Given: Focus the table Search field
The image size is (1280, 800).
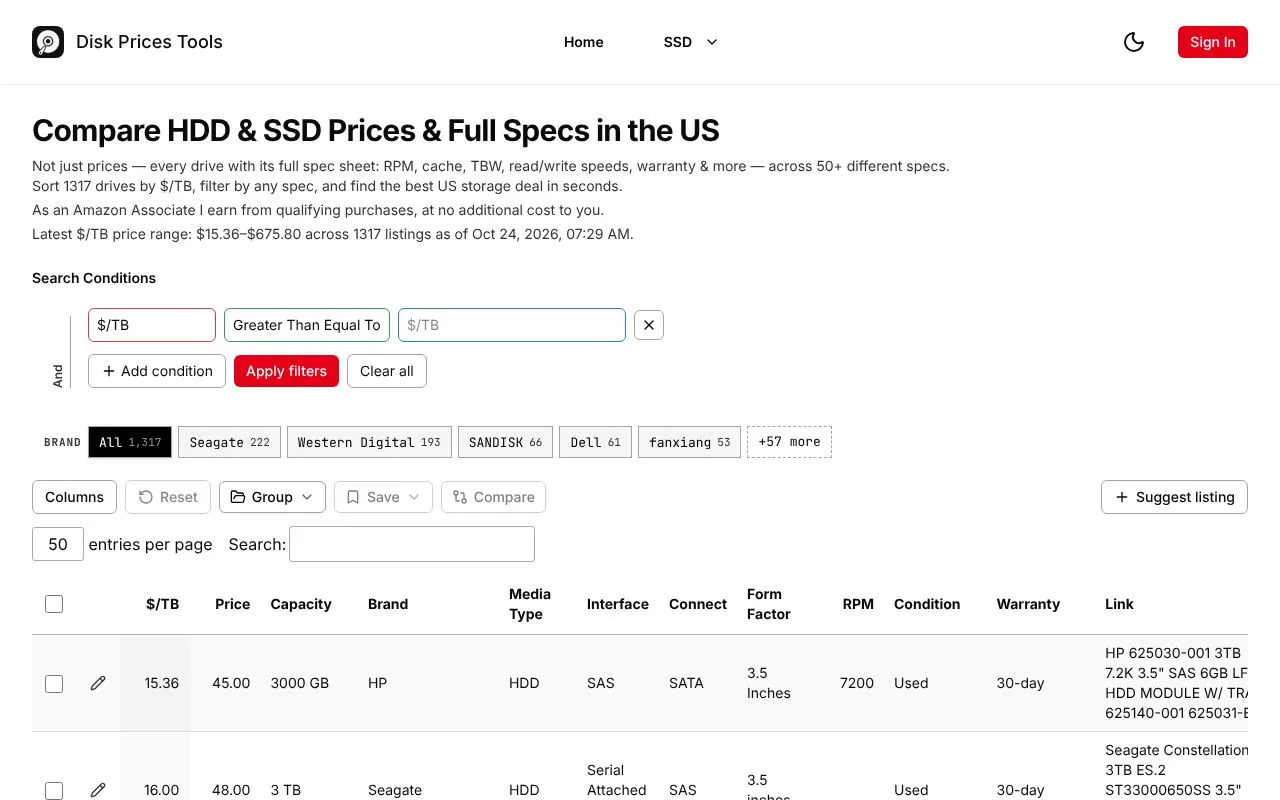Looking at the screenshot, I should click(412, 544).
